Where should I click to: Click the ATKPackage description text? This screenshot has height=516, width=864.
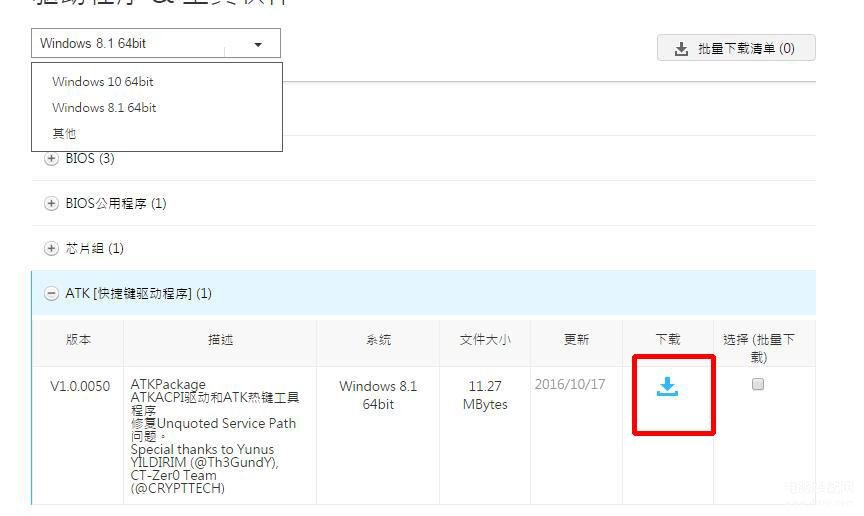(x=215, y=436)
